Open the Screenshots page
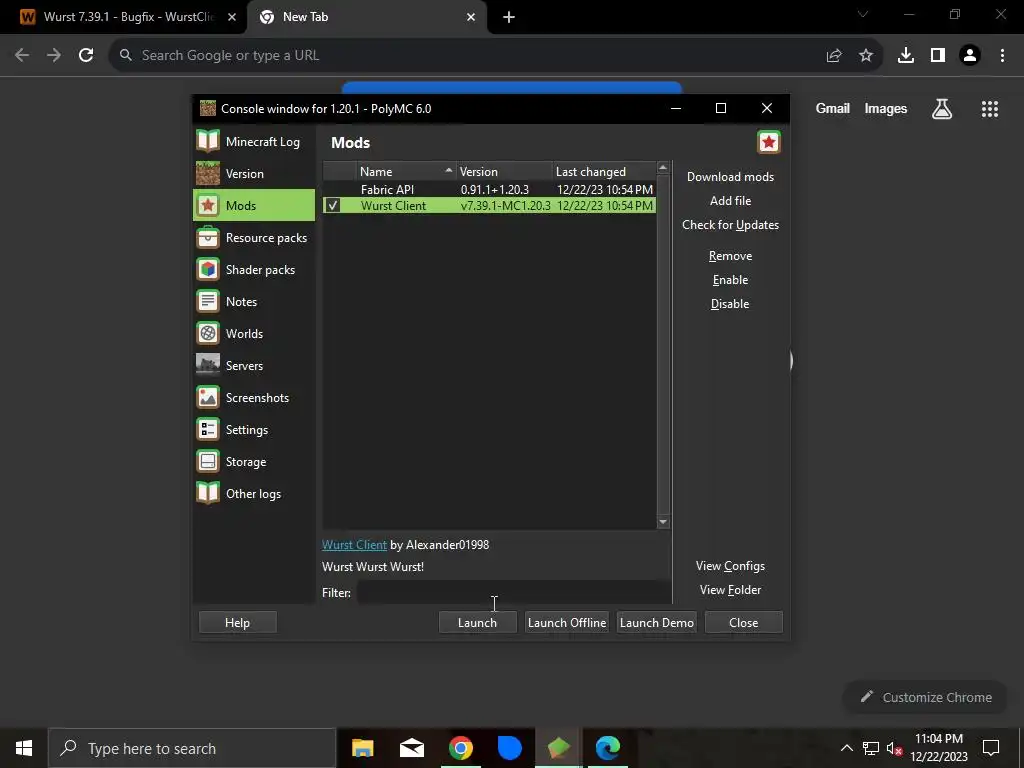Image resolution: width=1024 pixels, height=768 pixels. [254, 397]
